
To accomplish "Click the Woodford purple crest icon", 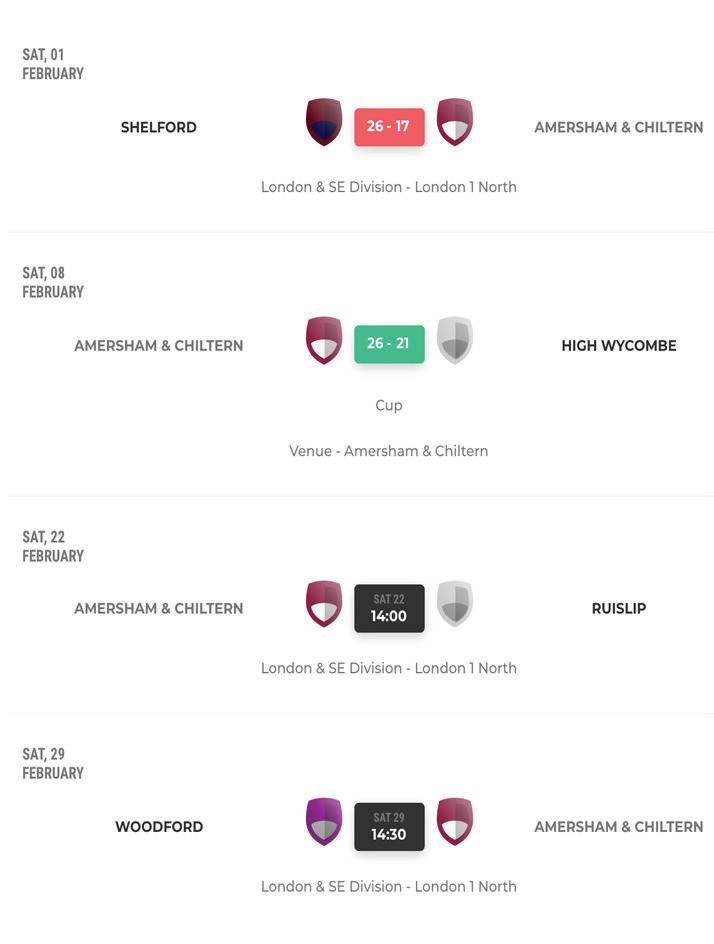I will [324, 821].
